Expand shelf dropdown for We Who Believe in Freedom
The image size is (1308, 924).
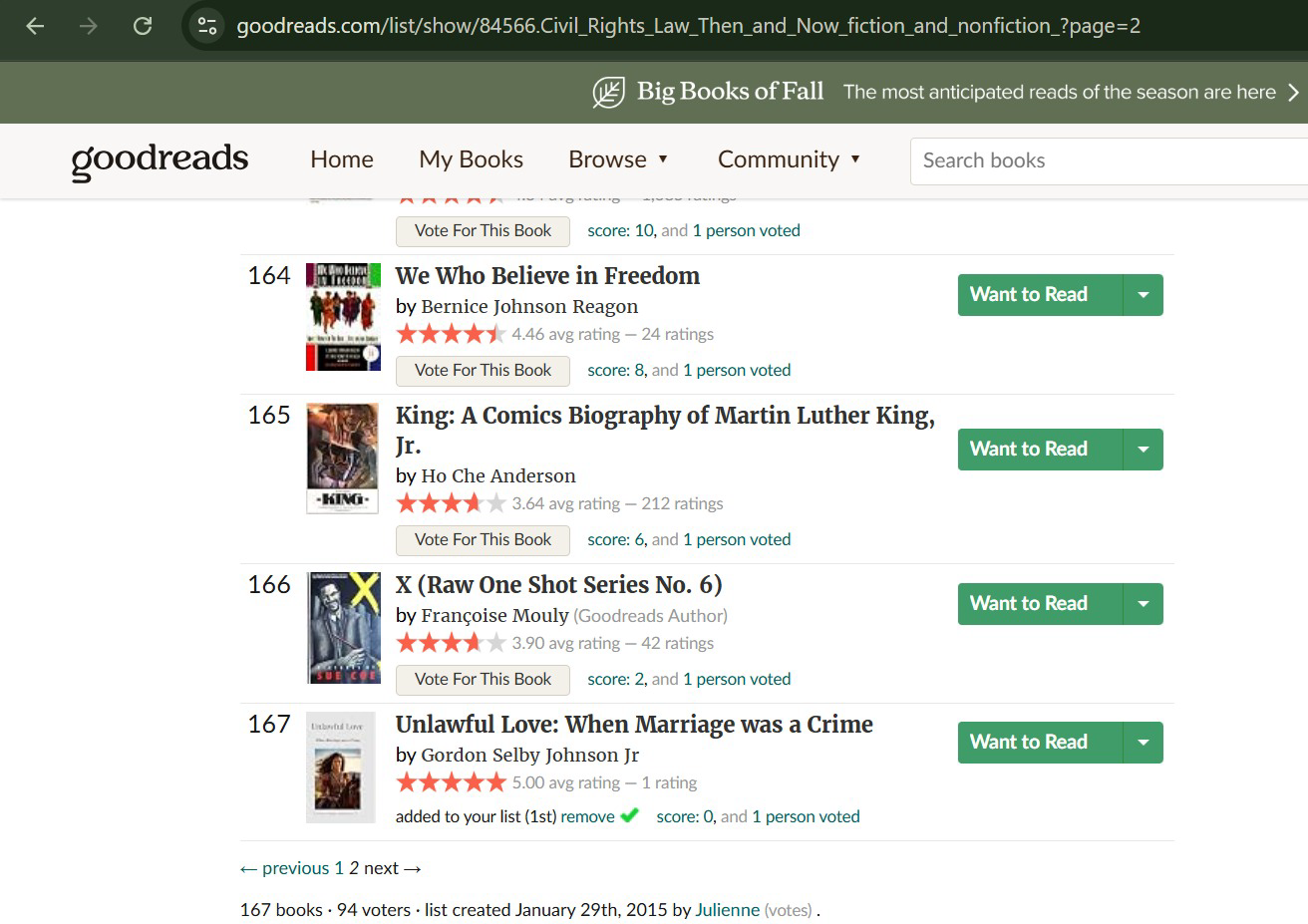pyautogui.click(x=1144, y=295)
